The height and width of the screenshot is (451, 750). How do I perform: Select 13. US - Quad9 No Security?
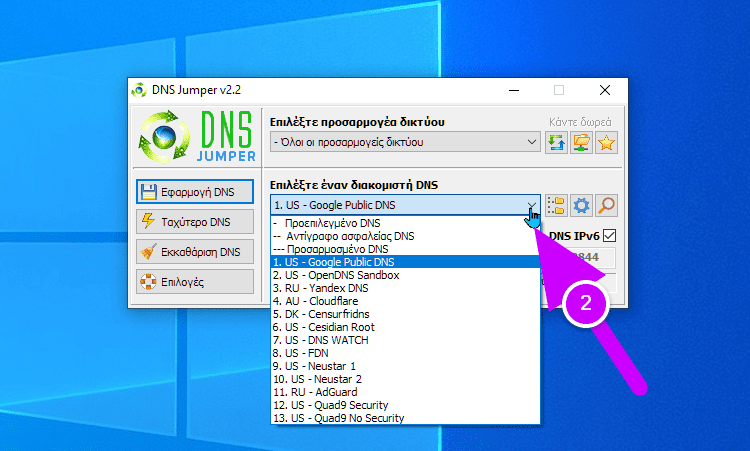405,418
